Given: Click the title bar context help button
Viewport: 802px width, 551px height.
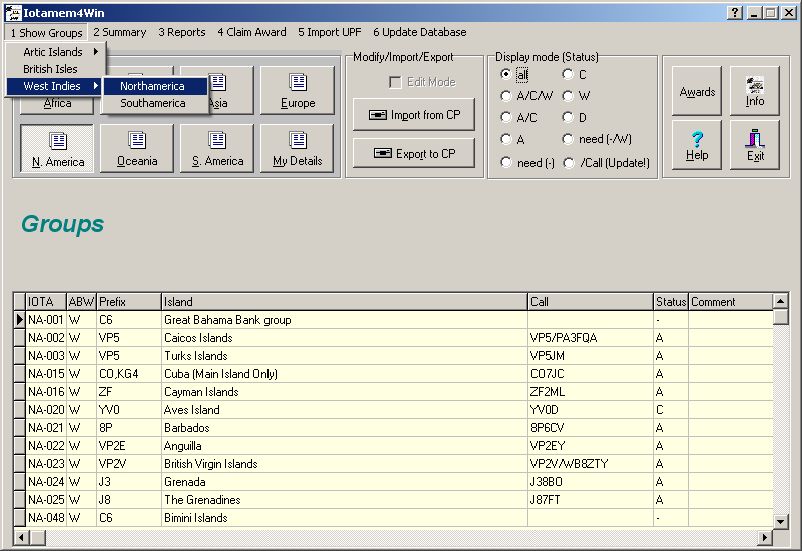Looking at the screenshot, I should [734, 13].
